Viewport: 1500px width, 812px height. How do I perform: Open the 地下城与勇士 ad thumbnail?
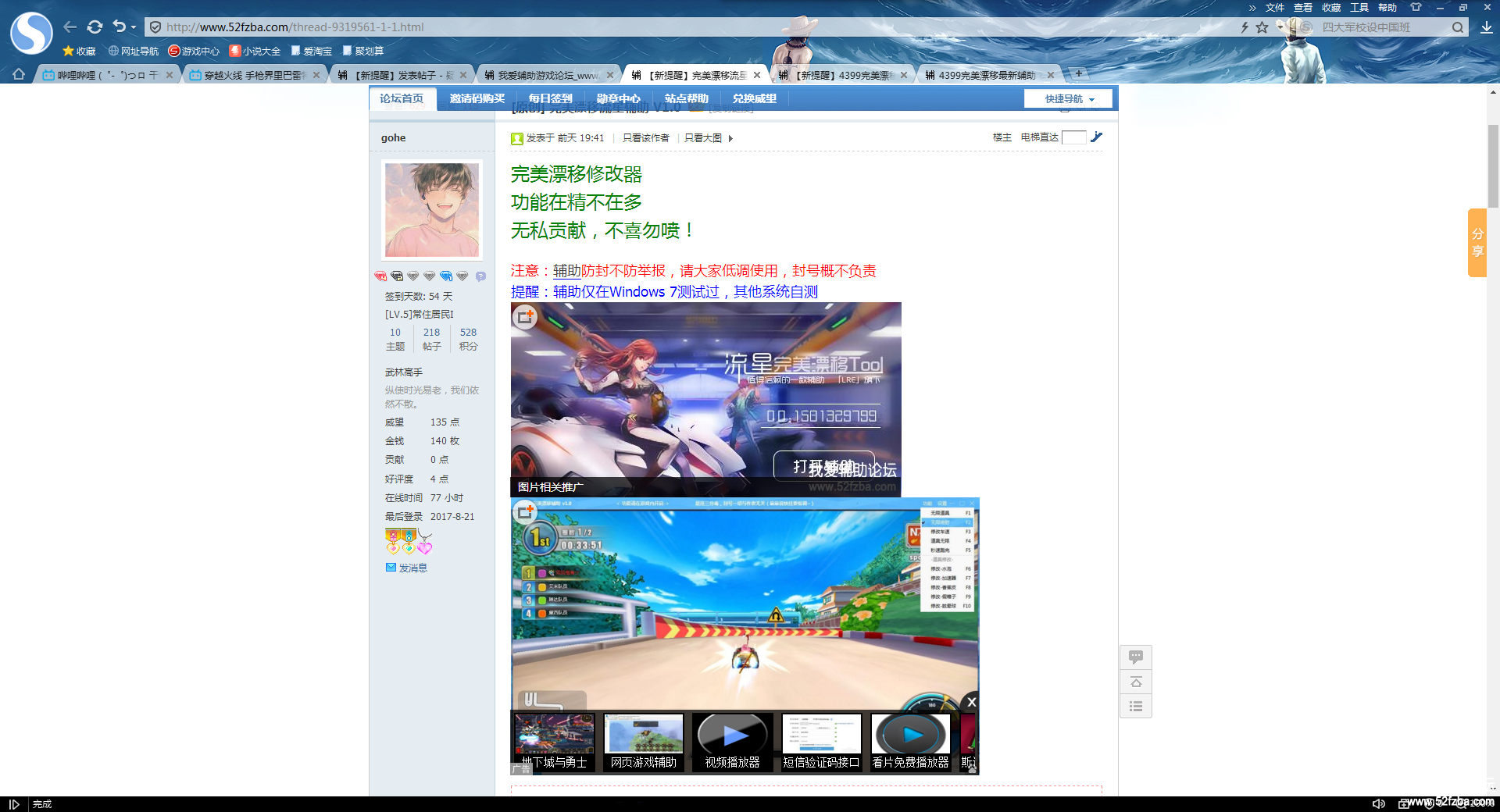555,743
